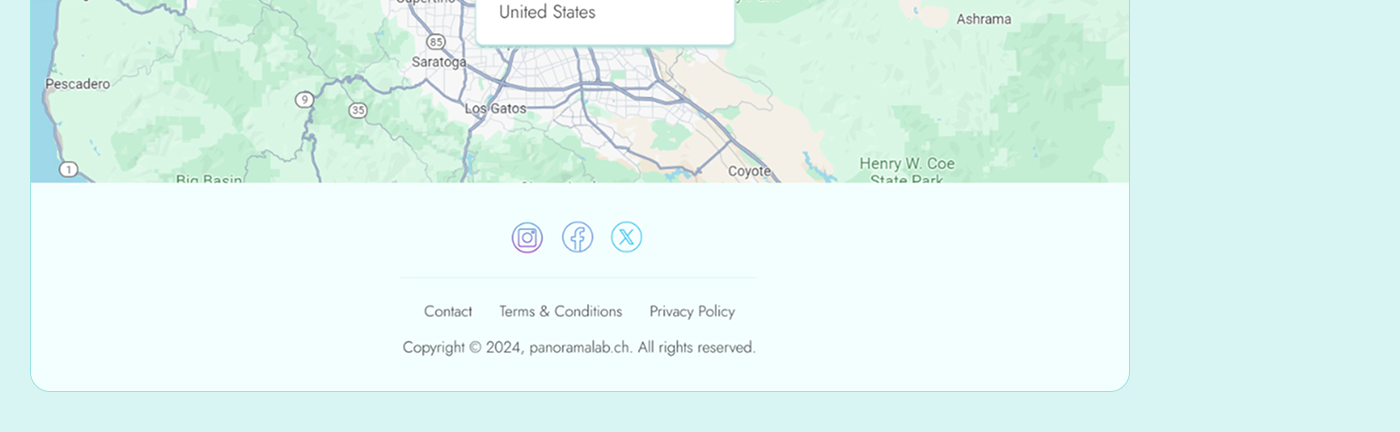The width and height of the screenshot is (1400, 432).
Task: Click the Los Gatos label on map
Action: point(495,108)
